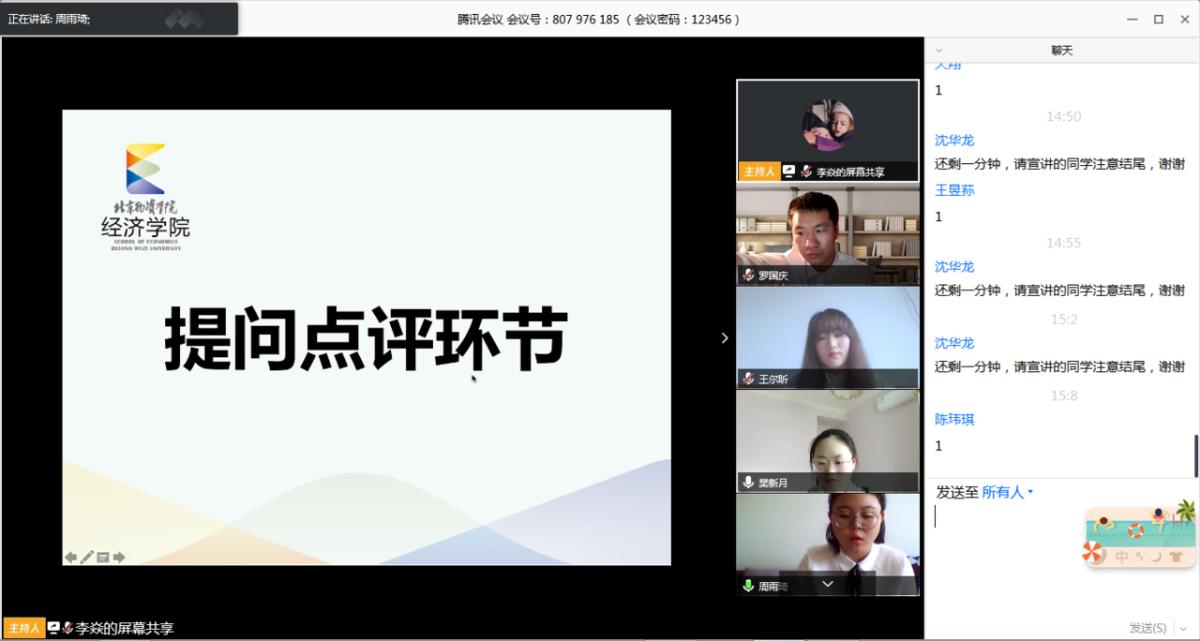Click 王尔昕's muted microphone icon
Viewport: 1200px width, 641px height.
748,379
